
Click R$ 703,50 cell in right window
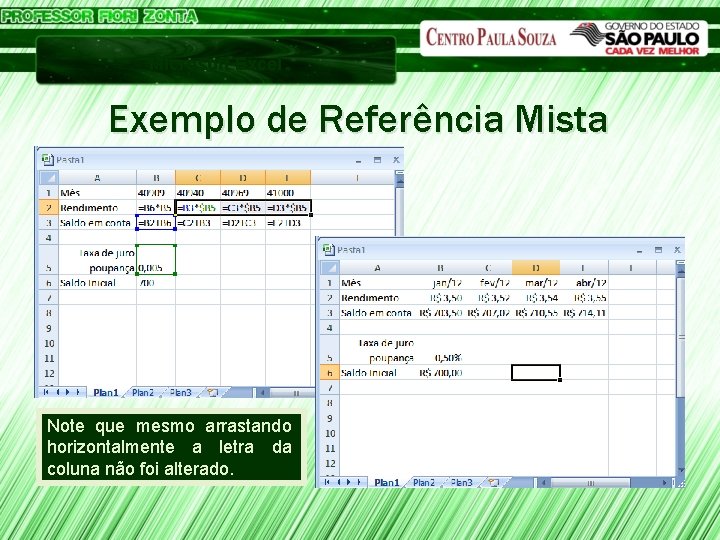[x=440, y=313]
